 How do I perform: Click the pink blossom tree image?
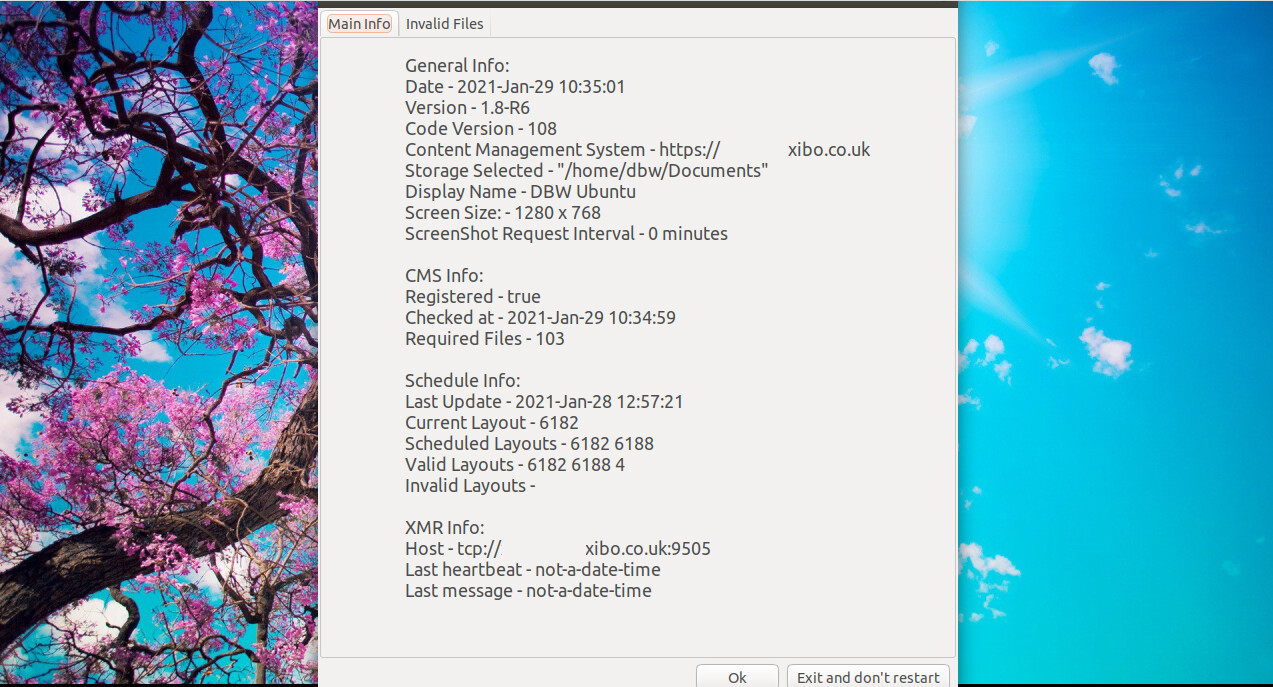158,340
